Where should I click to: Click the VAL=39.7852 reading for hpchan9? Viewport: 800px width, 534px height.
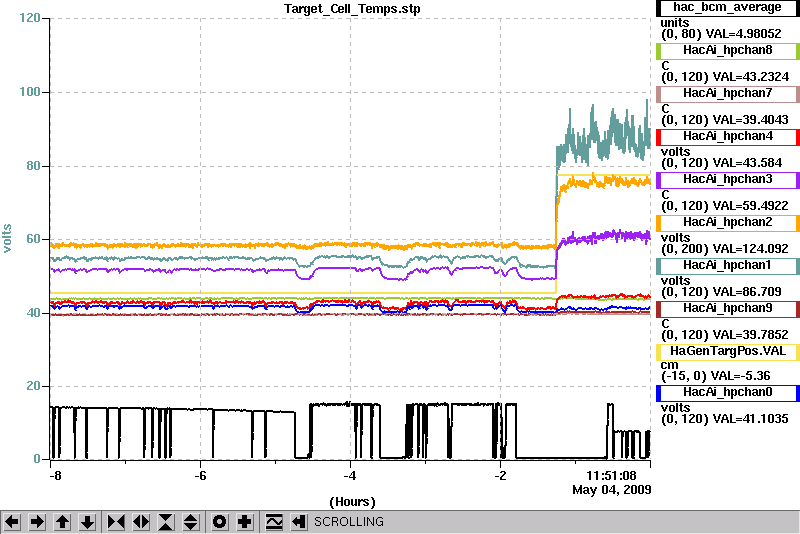(x=751, y=335)
